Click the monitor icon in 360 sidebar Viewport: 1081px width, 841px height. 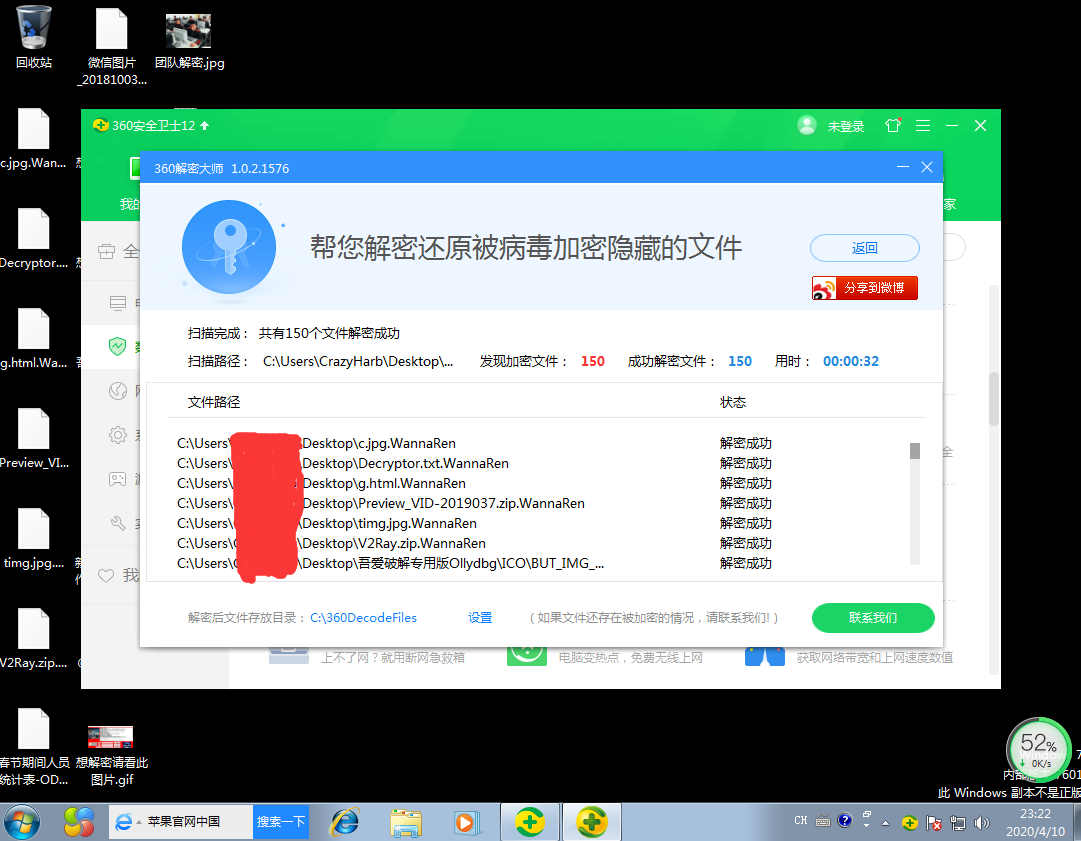click(118, 303)
